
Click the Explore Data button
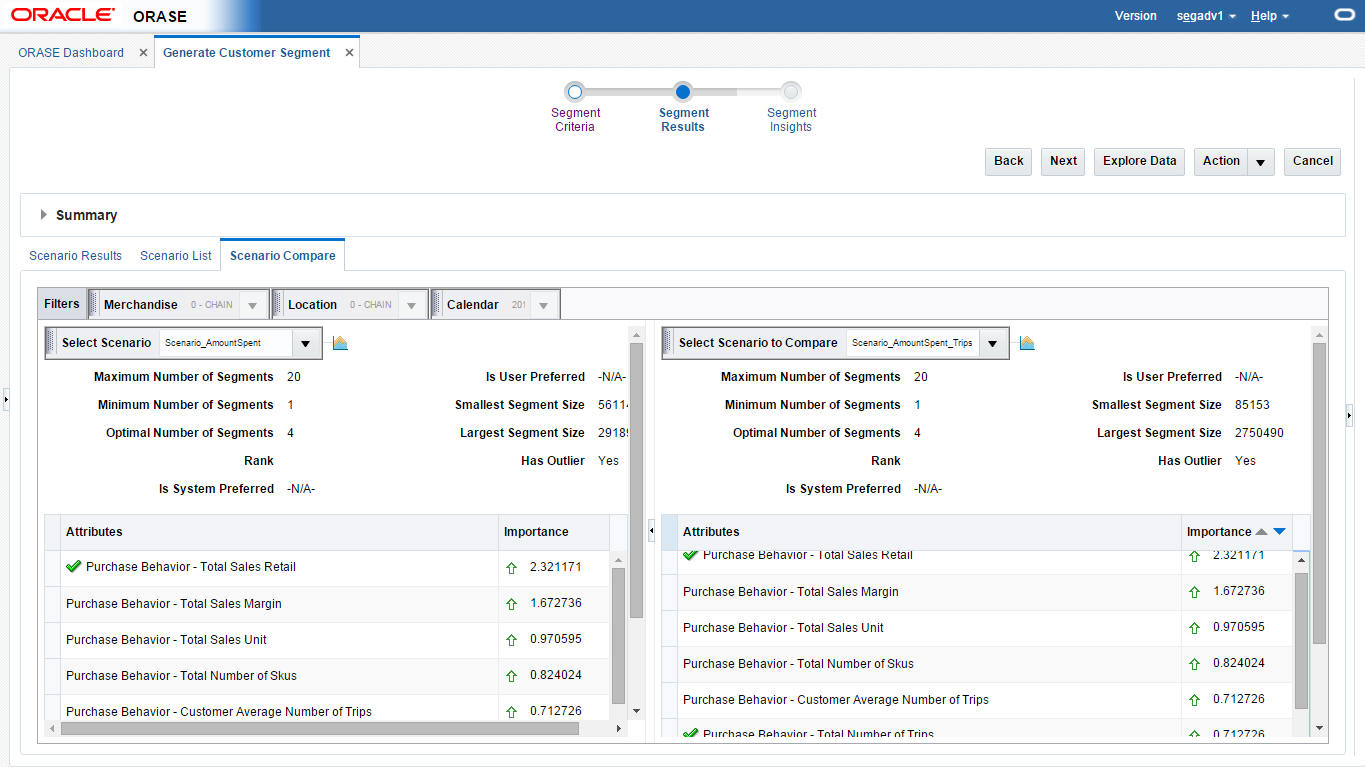(x=1140, y=162)
